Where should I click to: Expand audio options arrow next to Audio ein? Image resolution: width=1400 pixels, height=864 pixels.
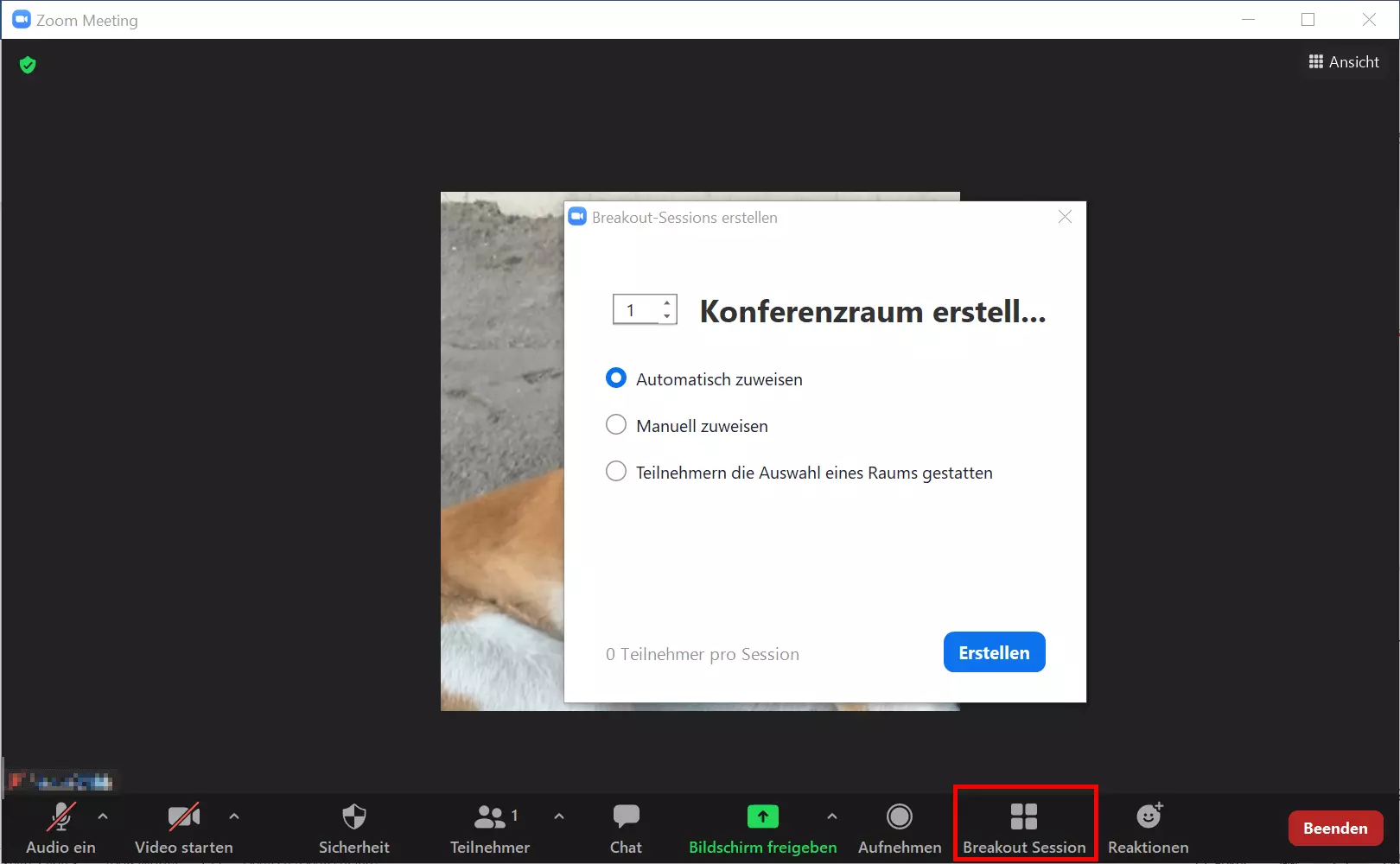coord(103,816)
